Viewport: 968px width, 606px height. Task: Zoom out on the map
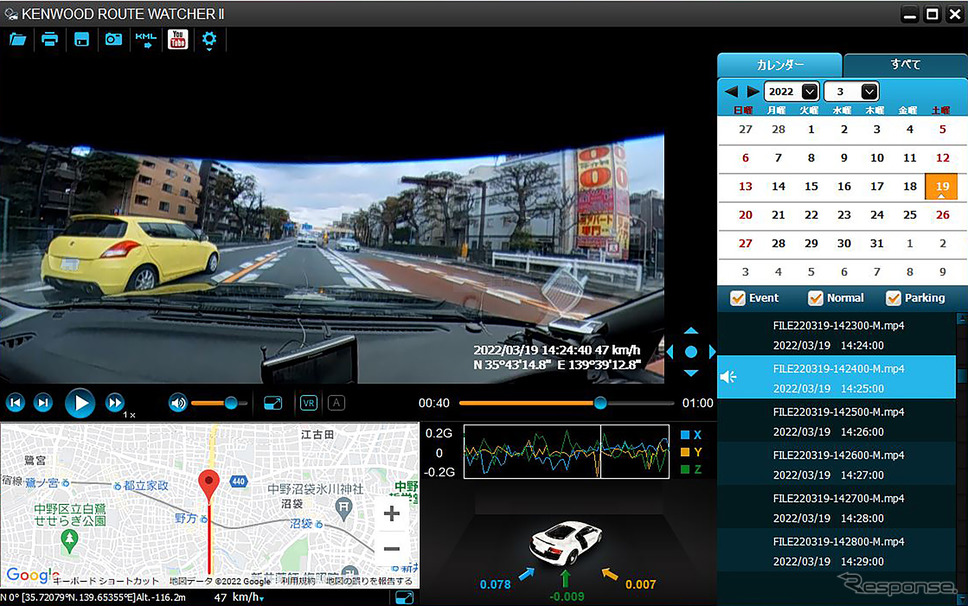pos(391,548)
